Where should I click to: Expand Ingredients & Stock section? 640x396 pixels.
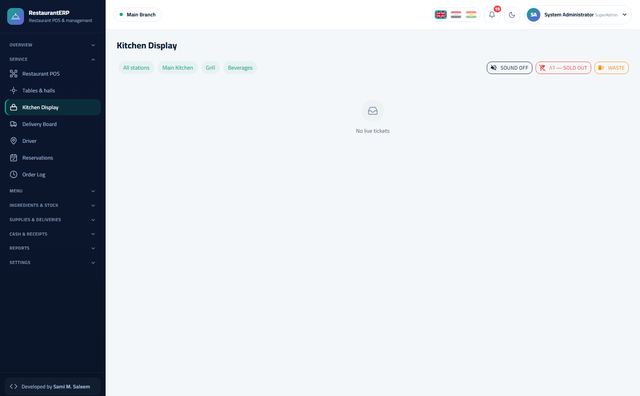click(53, 205)
